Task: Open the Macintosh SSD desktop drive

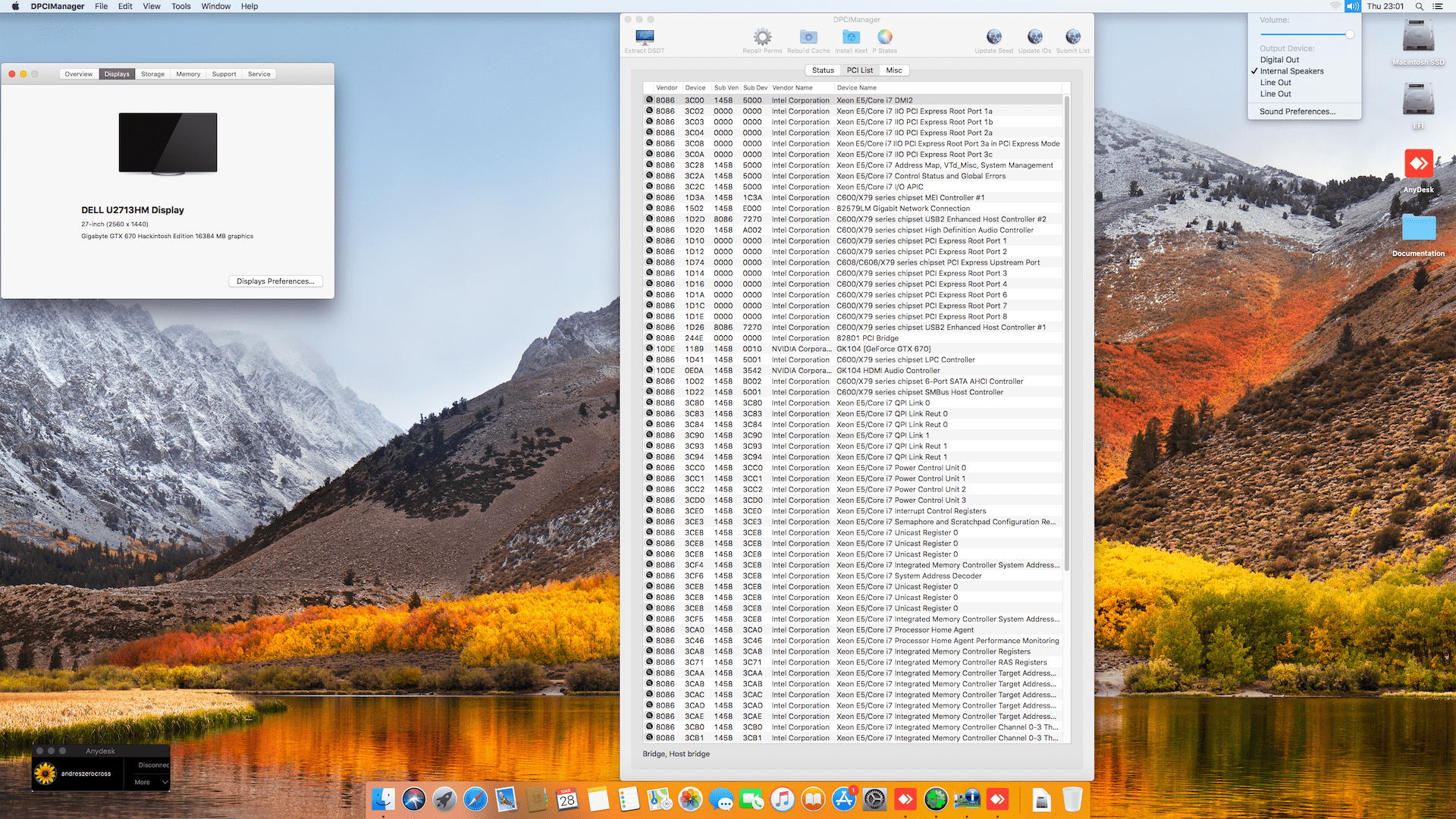Action: coord(1418,36)
